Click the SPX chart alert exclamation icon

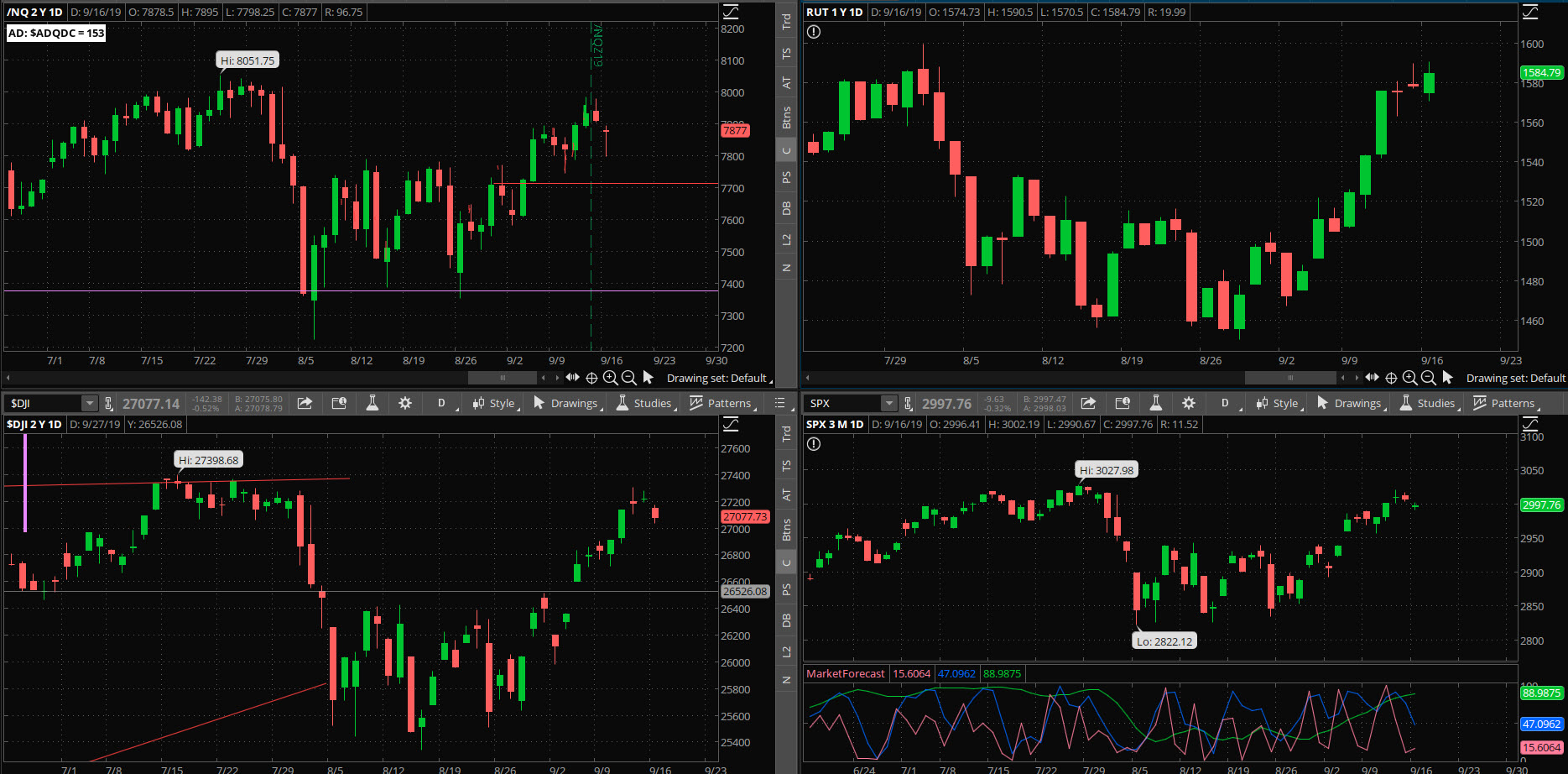click(814, 444)
